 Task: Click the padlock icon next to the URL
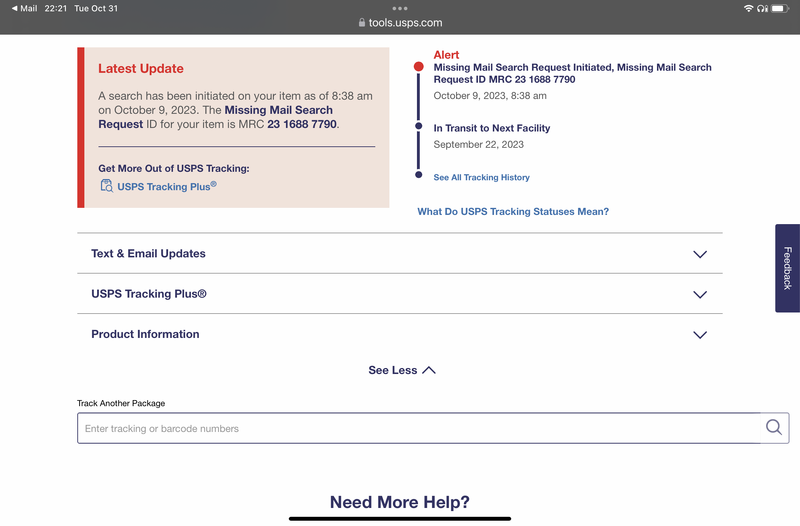361,23
